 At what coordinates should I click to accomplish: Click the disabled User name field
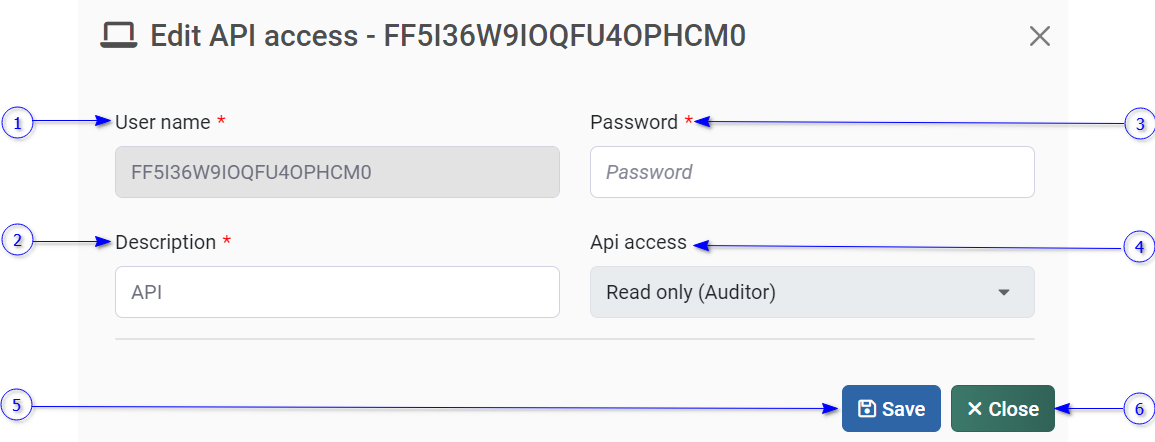(x=337, y=172)
